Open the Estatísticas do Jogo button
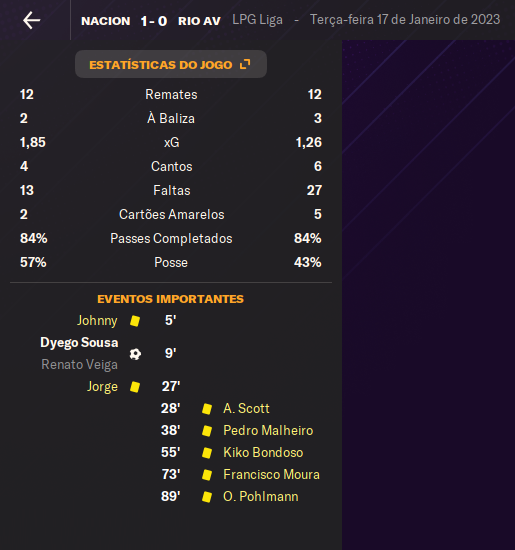 coord(171,64)
